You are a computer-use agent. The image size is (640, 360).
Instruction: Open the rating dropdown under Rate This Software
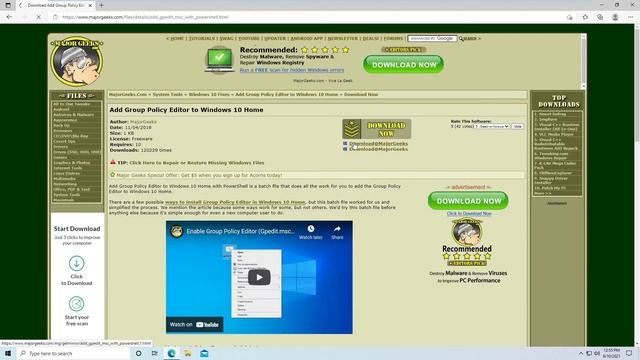point(493,127)
